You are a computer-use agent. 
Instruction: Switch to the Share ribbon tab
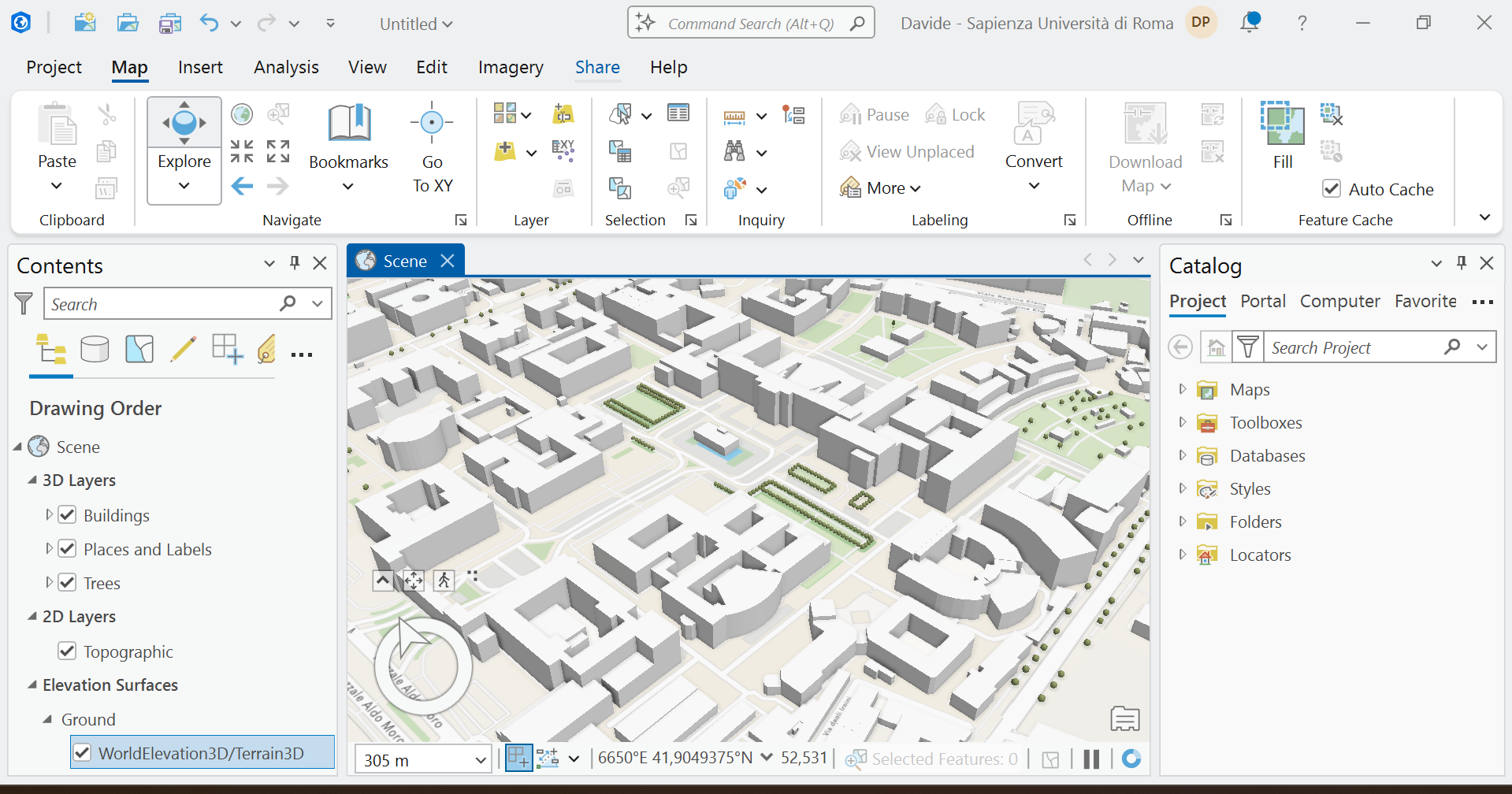pos(597,68)
